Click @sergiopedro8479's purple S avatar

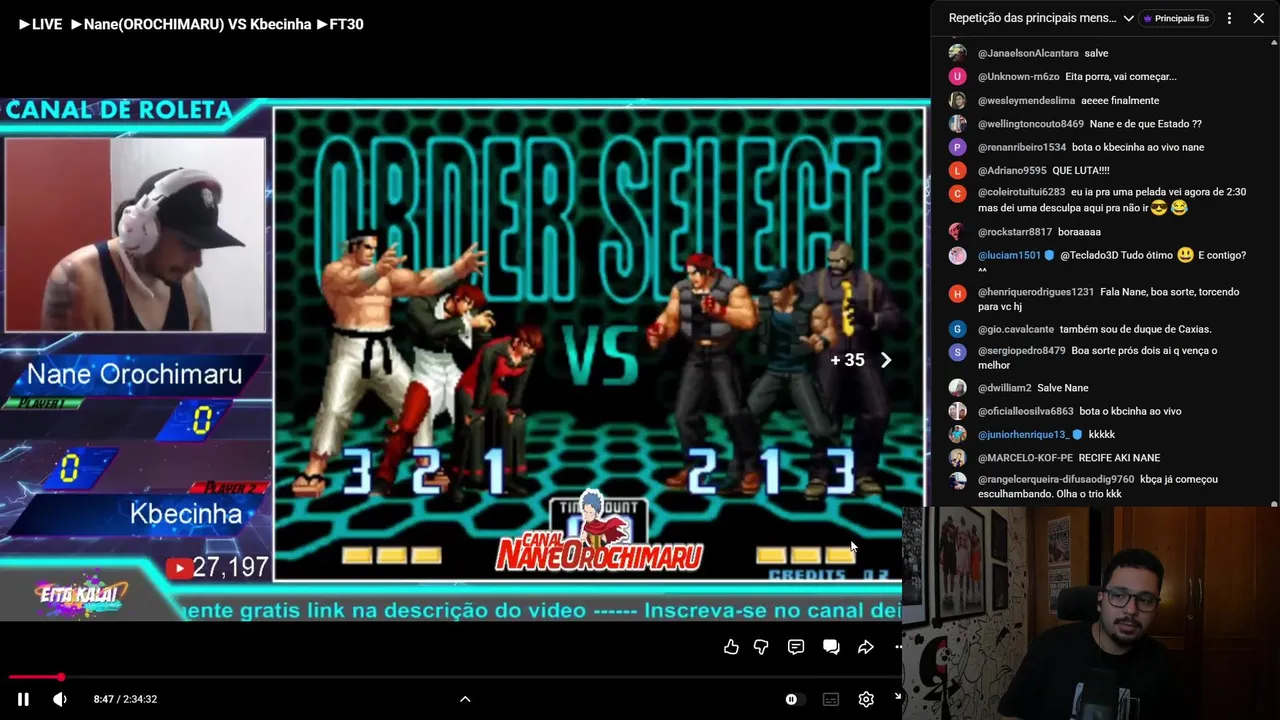click(957, 352)
